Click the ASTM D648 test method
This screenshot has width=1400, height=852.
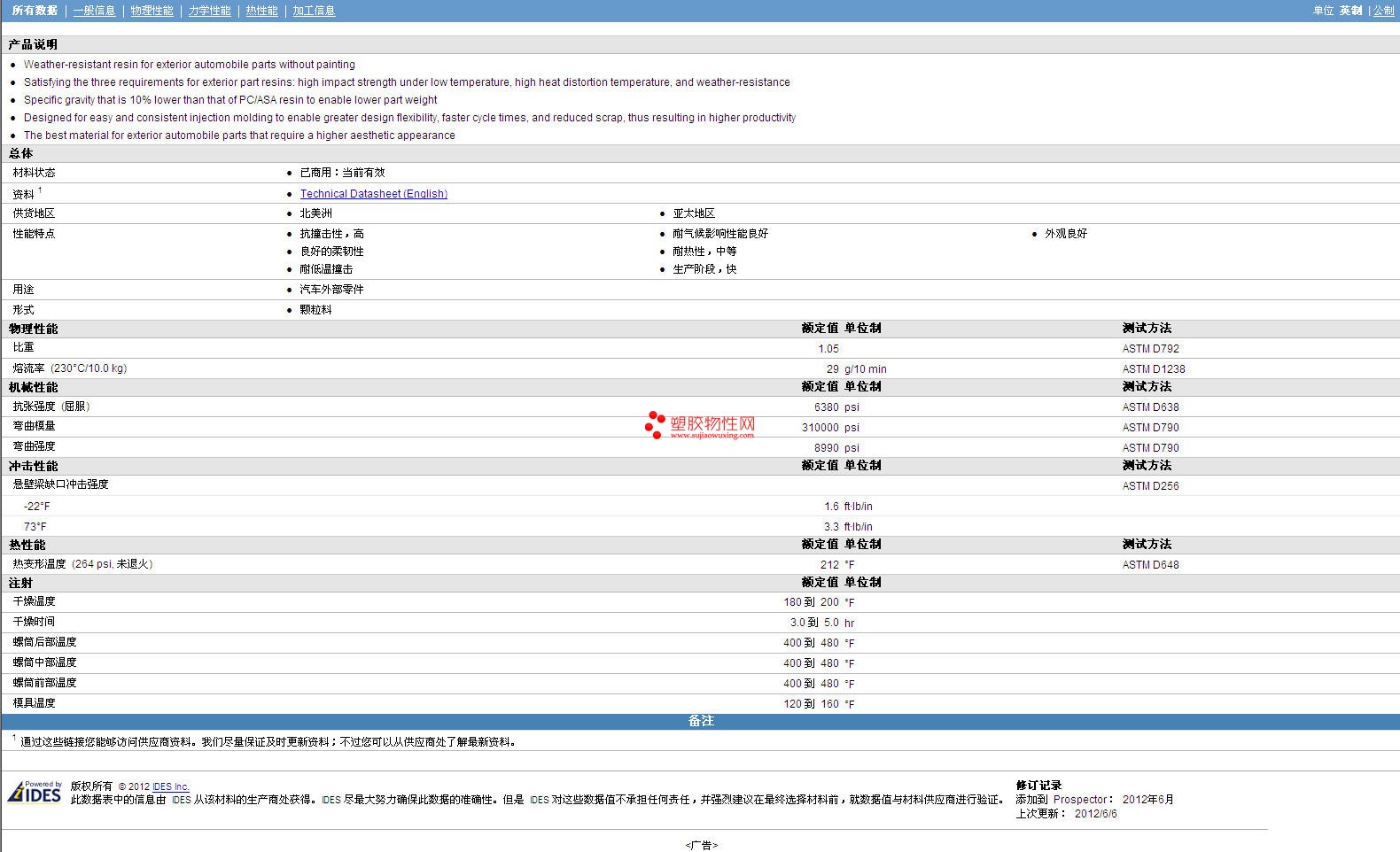click(x=1150, y=565)
